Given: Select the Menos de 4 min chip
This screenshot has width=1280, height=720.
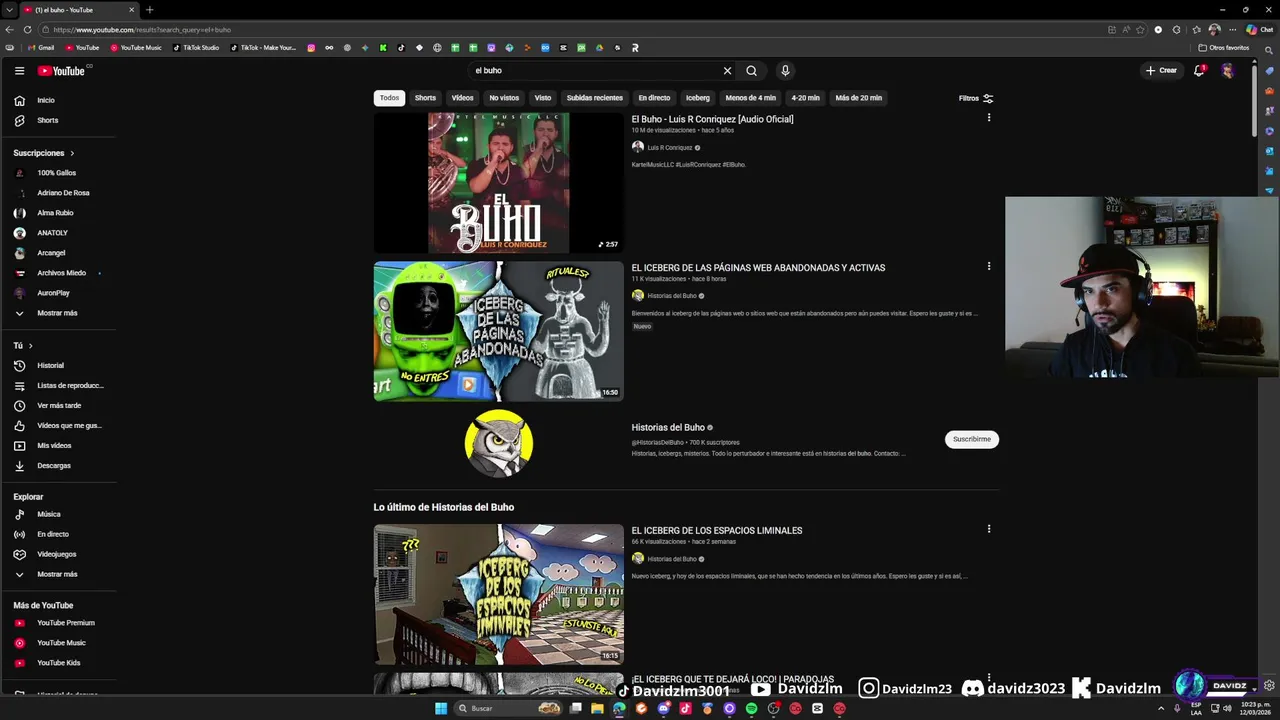Looking at the screenshot, I should tap(750, 98).
